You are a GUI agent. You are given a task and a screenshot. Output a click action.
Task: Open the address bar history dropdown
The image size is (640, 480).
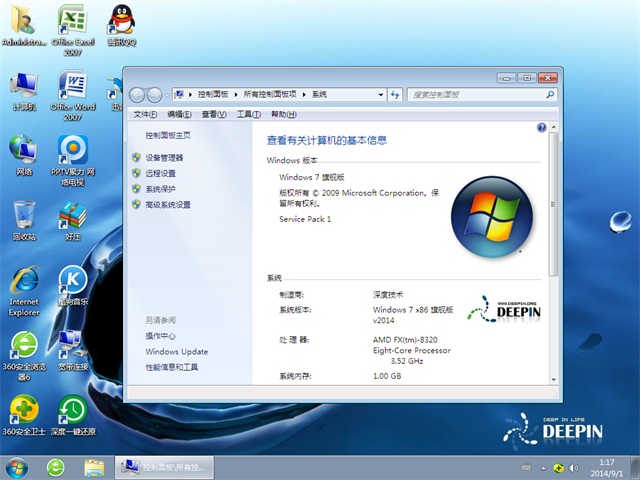pos(380,95)
